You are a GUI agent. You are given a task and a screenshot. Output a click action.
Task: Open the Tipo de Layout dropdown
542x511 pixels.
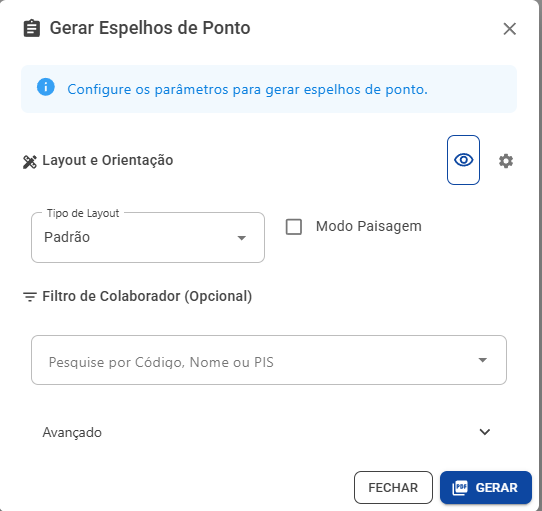click(148, 238)
